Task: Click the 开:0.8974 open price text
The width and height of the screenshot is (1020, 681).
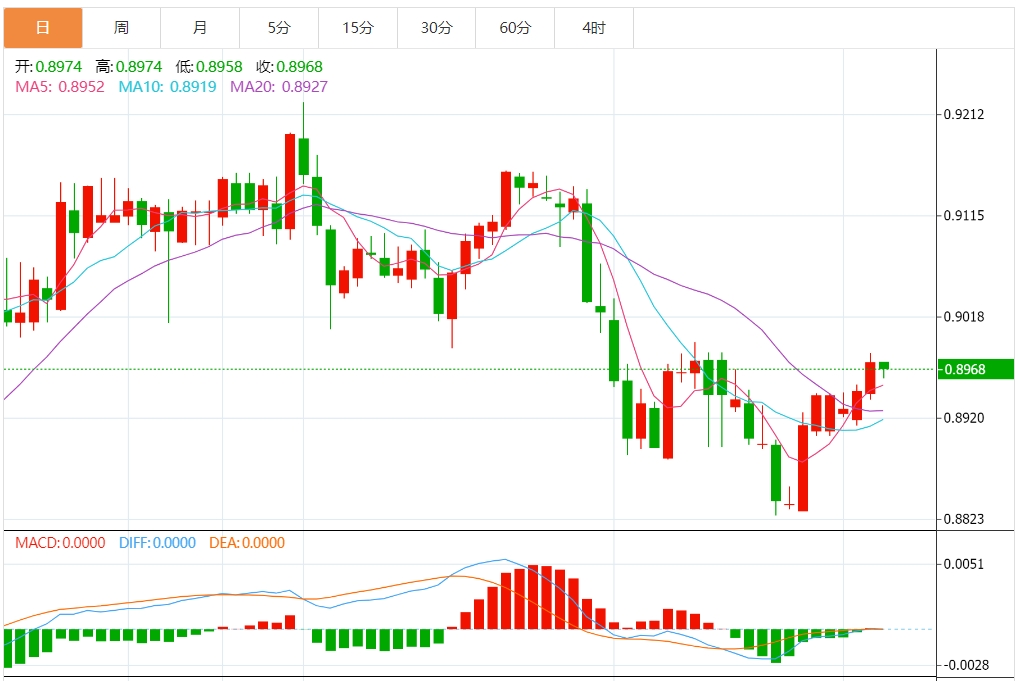Action: [49, 66]
